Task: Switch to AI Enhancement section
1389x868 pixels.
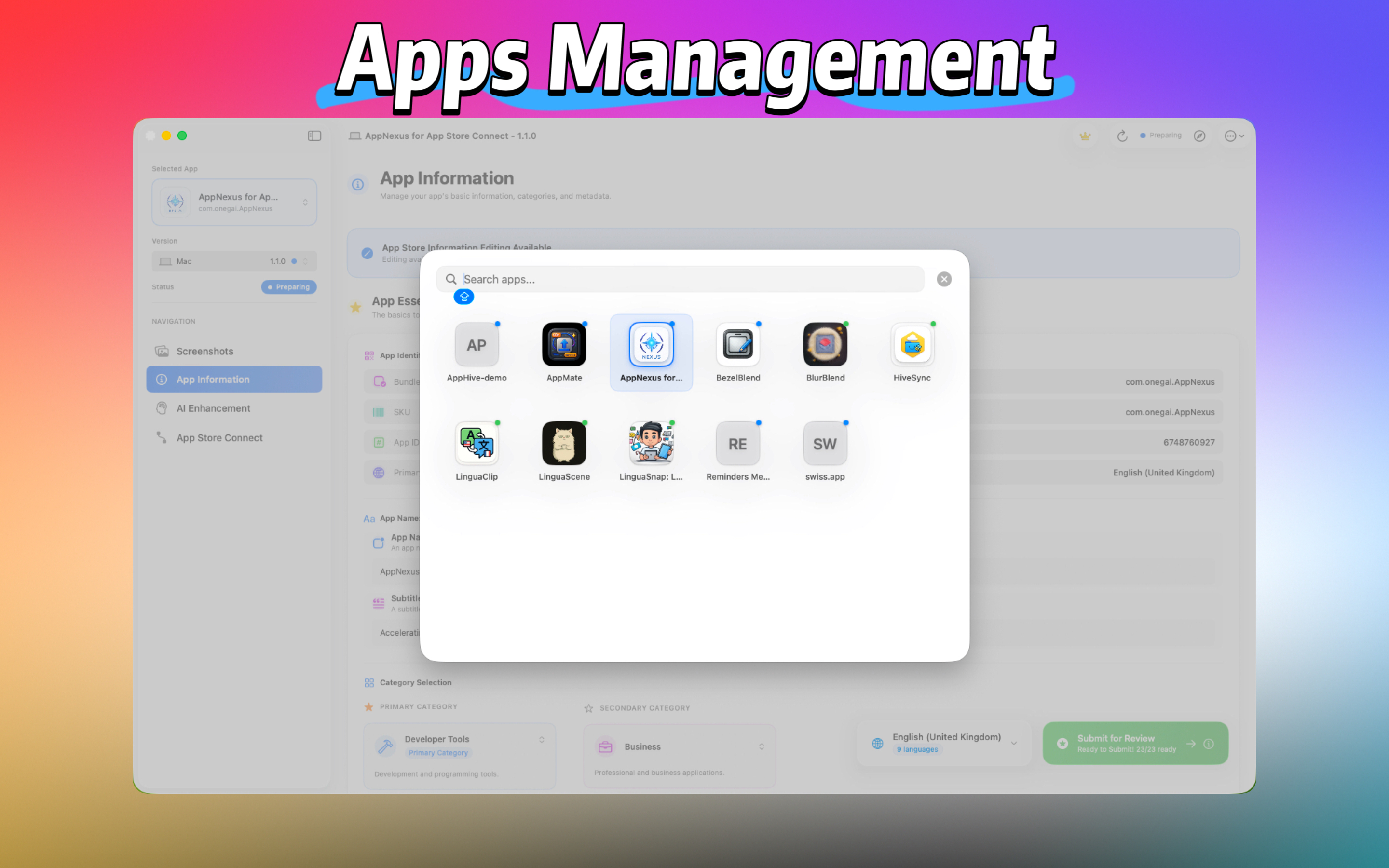Action: [x=213, y=407]
